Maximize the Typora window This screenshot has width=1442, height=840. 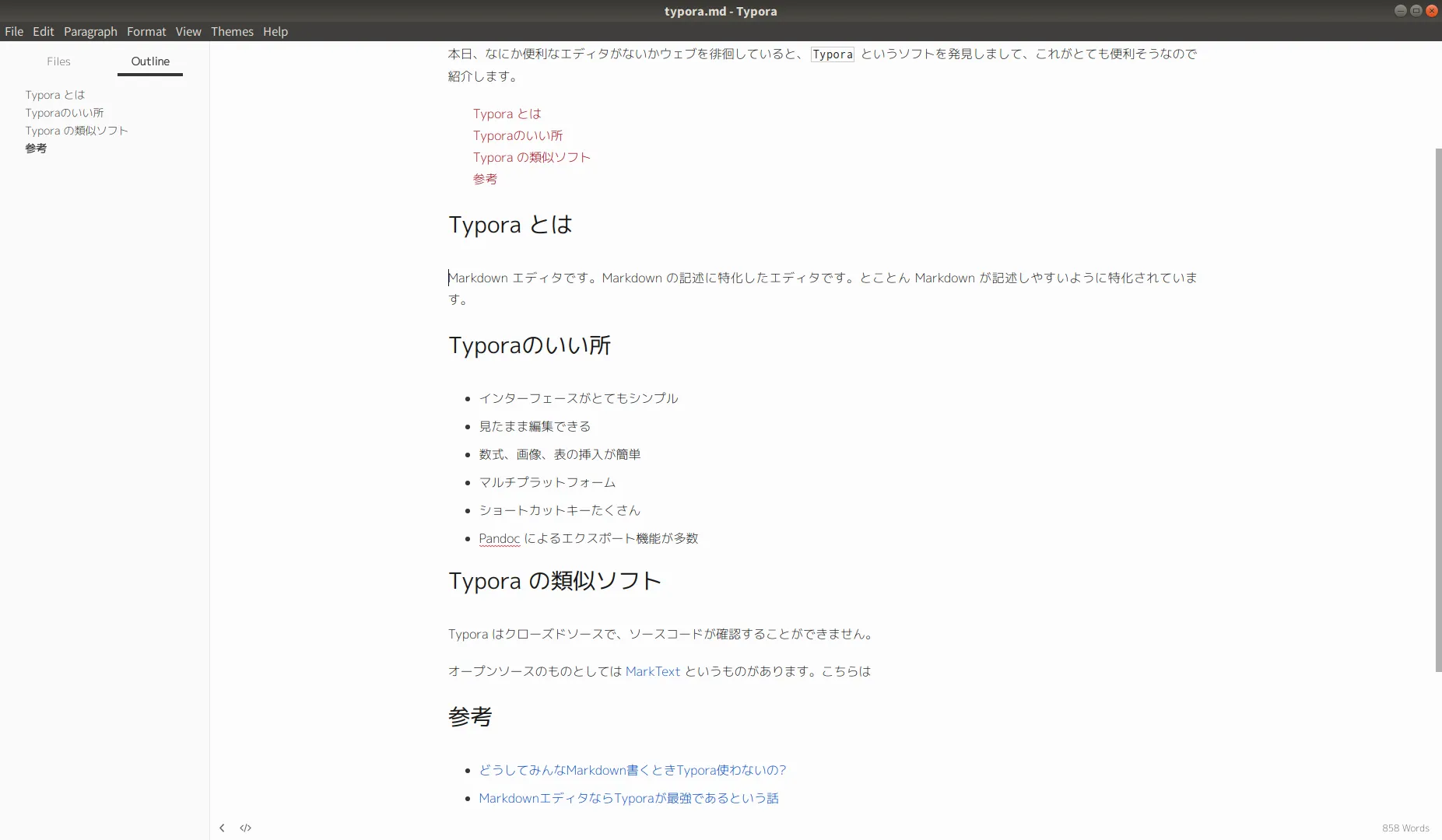coord(1416,11)
